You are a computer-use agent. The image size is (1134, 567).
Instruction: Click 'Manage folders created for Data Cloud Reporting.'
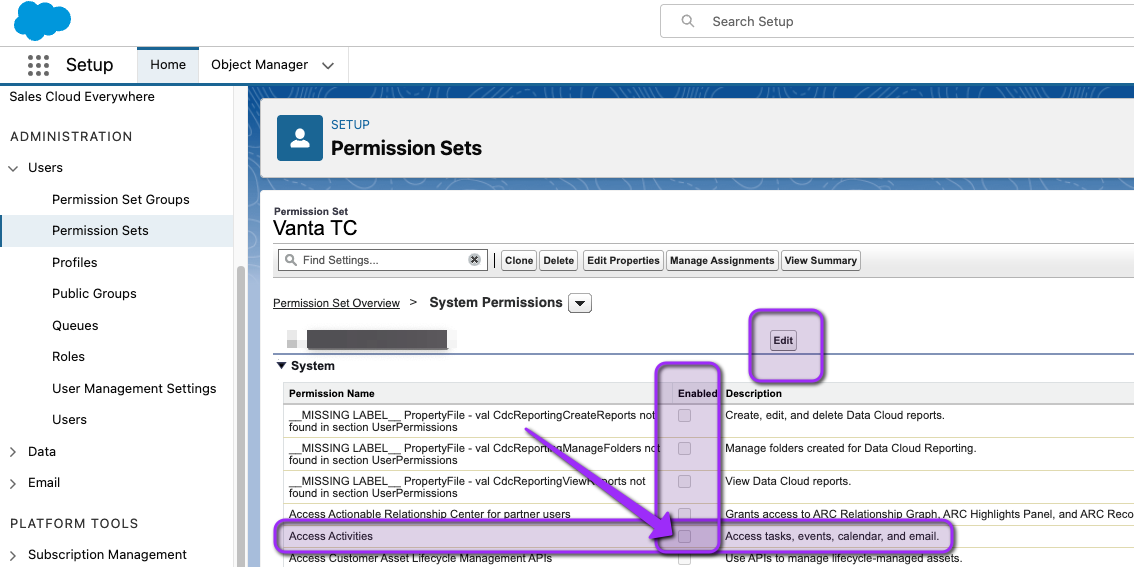pos(850,448)
